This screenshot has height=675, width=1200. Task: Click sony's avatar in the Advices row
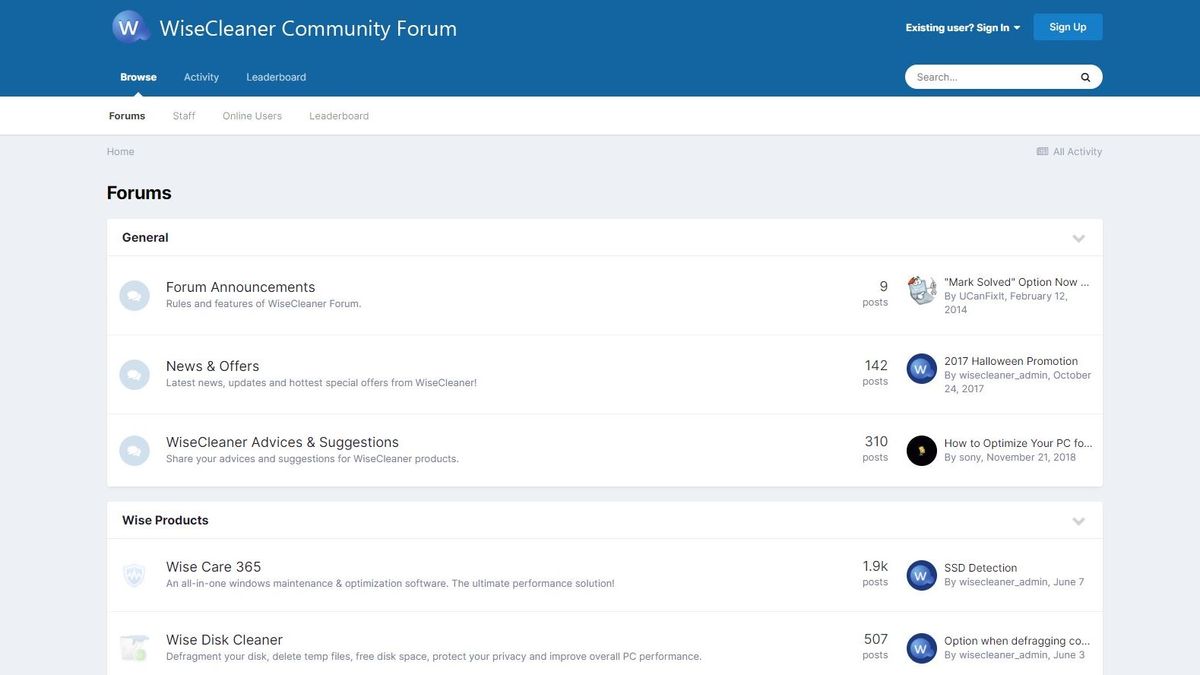(x=920, y=450)
